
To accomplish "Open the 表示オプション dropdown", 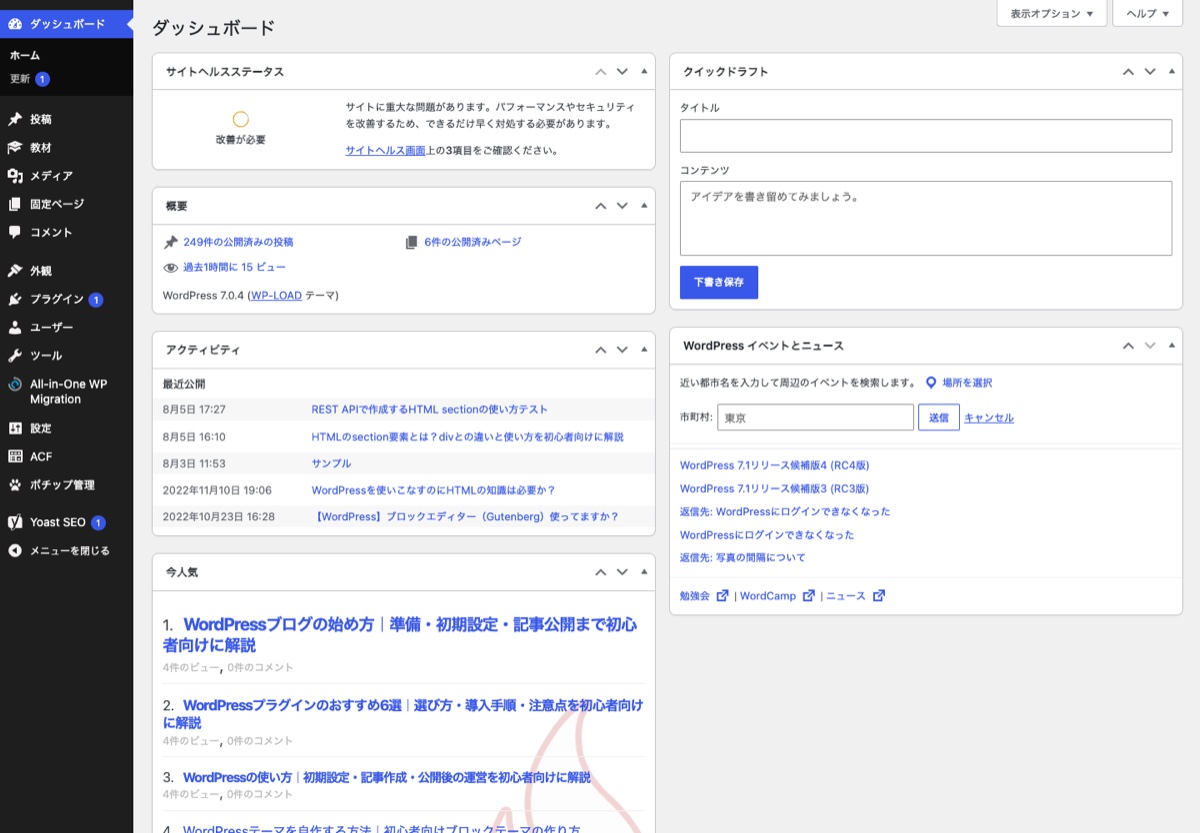I will pos(1051,13).
